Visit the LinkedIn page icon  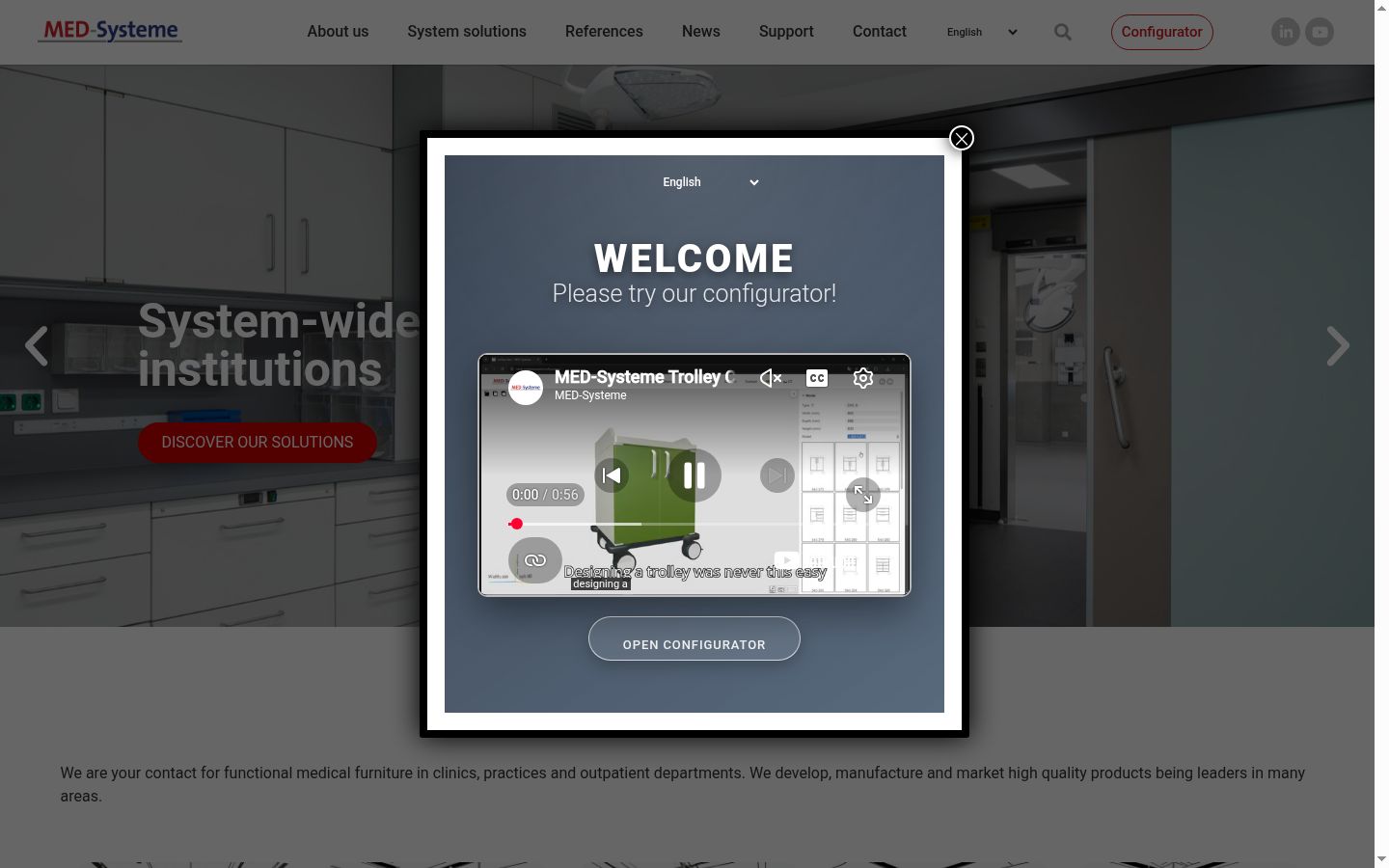[1286, 32]
